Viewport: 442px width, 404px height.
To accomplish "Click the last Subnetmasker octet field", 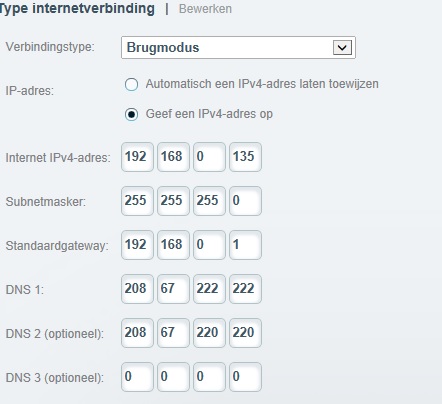I will tap(245, 201).
